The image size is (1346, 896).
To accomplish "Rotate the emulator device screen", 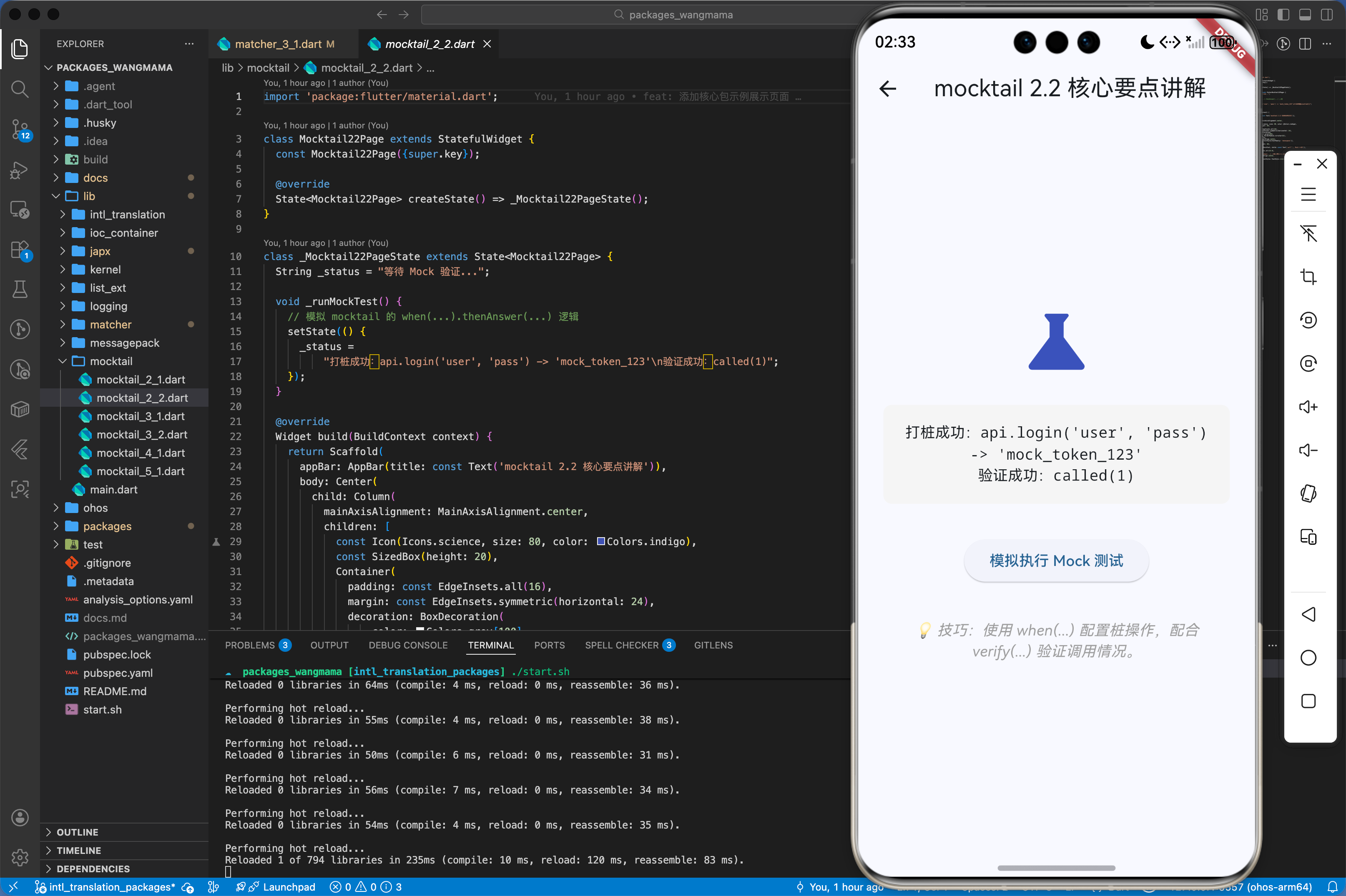I will [1308, 493].
